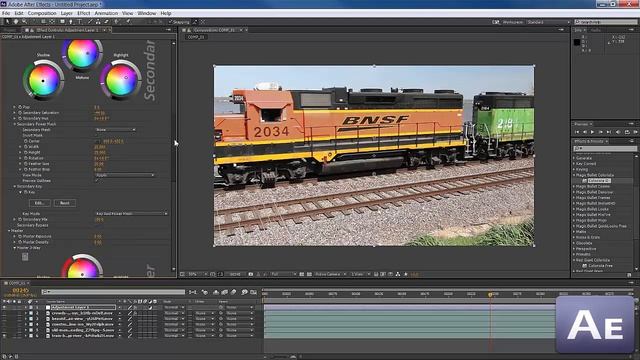This screenshot has width=640, height=360.
Task: Open the viewer resolution Full dropdown
Action: (x=283, y=274)
